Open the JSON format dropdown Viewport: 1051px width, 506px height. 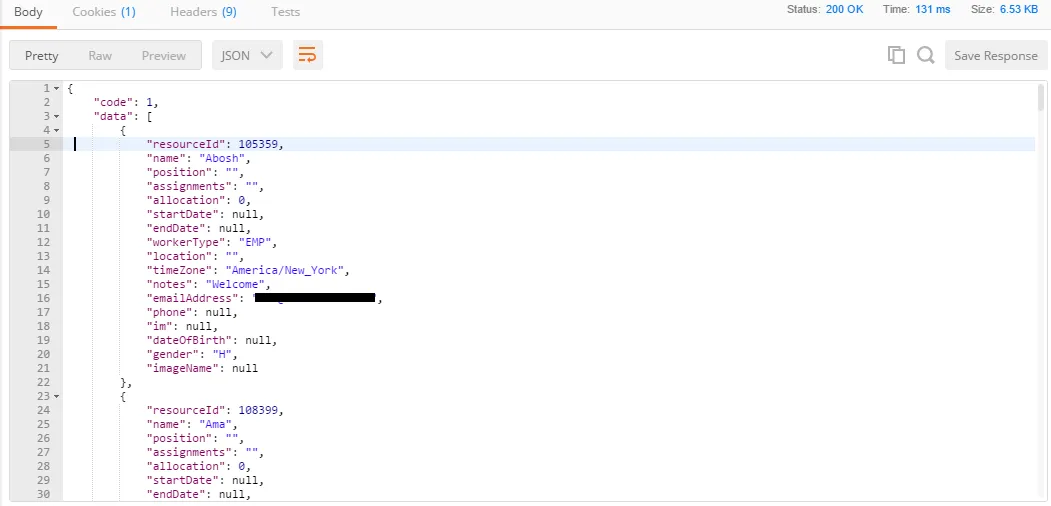(247, 56)
